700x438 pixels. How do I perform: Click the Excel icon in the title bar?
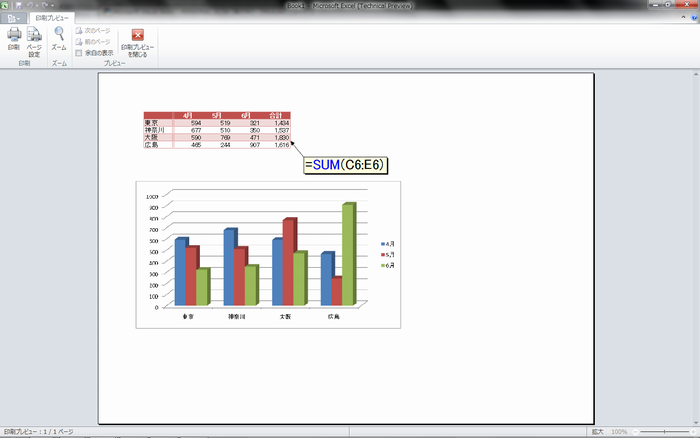click(6, 6)
